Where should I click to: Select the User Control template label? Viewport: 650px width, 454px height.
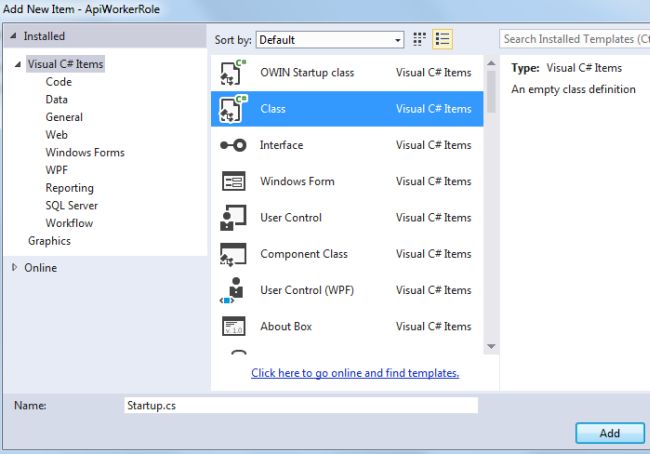click(x=291, y=217)
